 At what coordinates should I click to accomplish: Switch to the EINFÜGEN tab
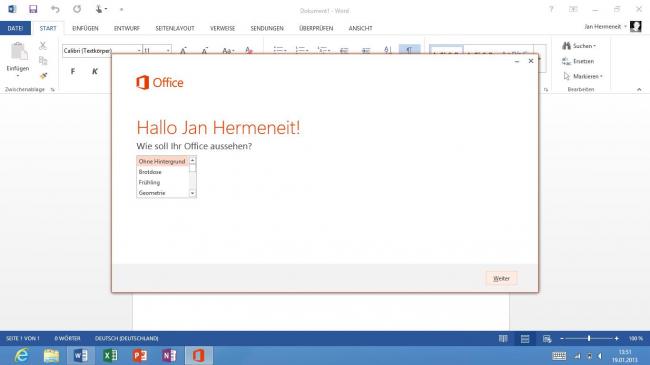point(85,28)
